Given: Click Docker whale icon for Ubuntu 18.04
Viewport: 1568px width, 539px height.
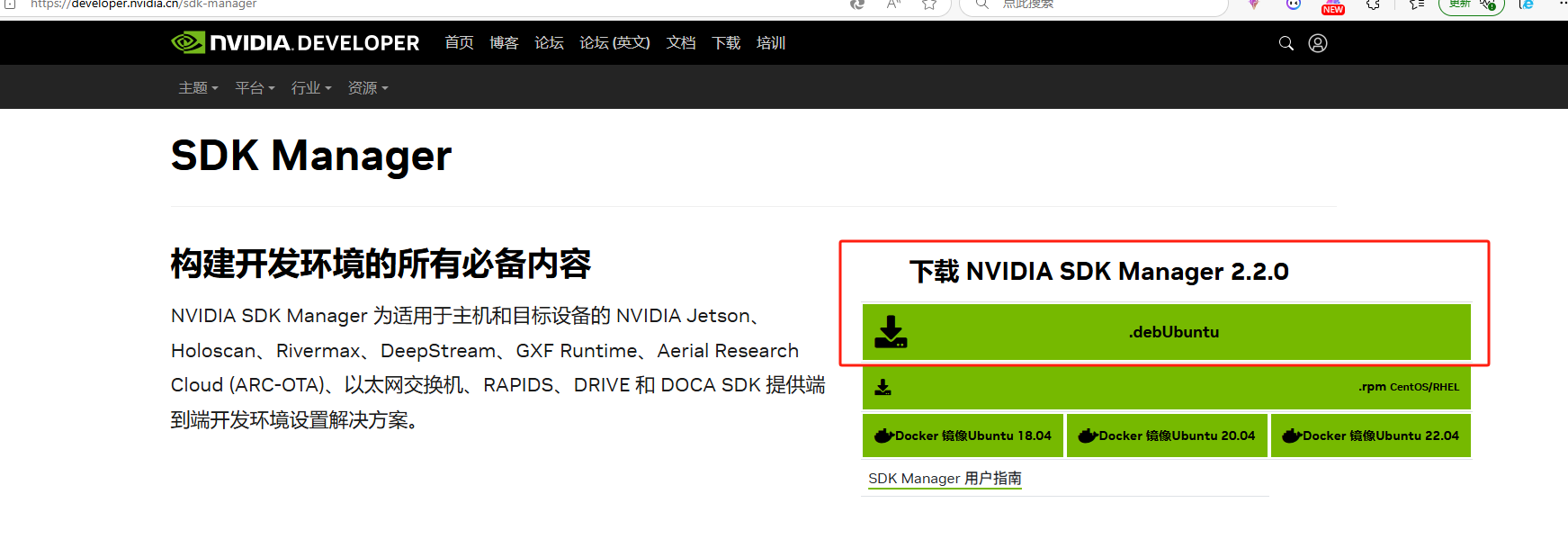Looking at the screenshot, I should pos(884,436).
